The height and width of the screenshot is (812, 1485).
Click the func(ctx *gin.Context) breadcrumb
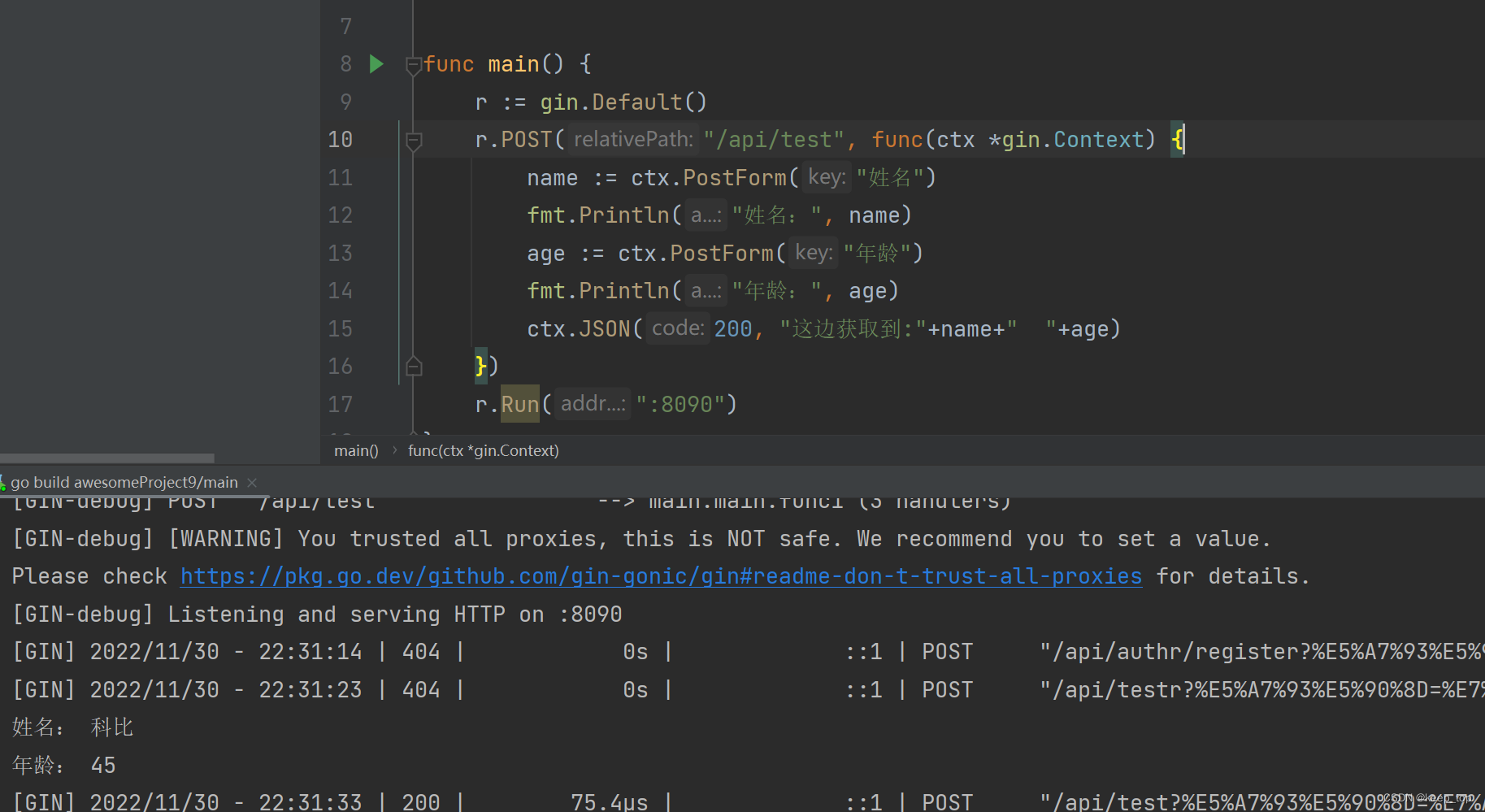coord(483,450)
